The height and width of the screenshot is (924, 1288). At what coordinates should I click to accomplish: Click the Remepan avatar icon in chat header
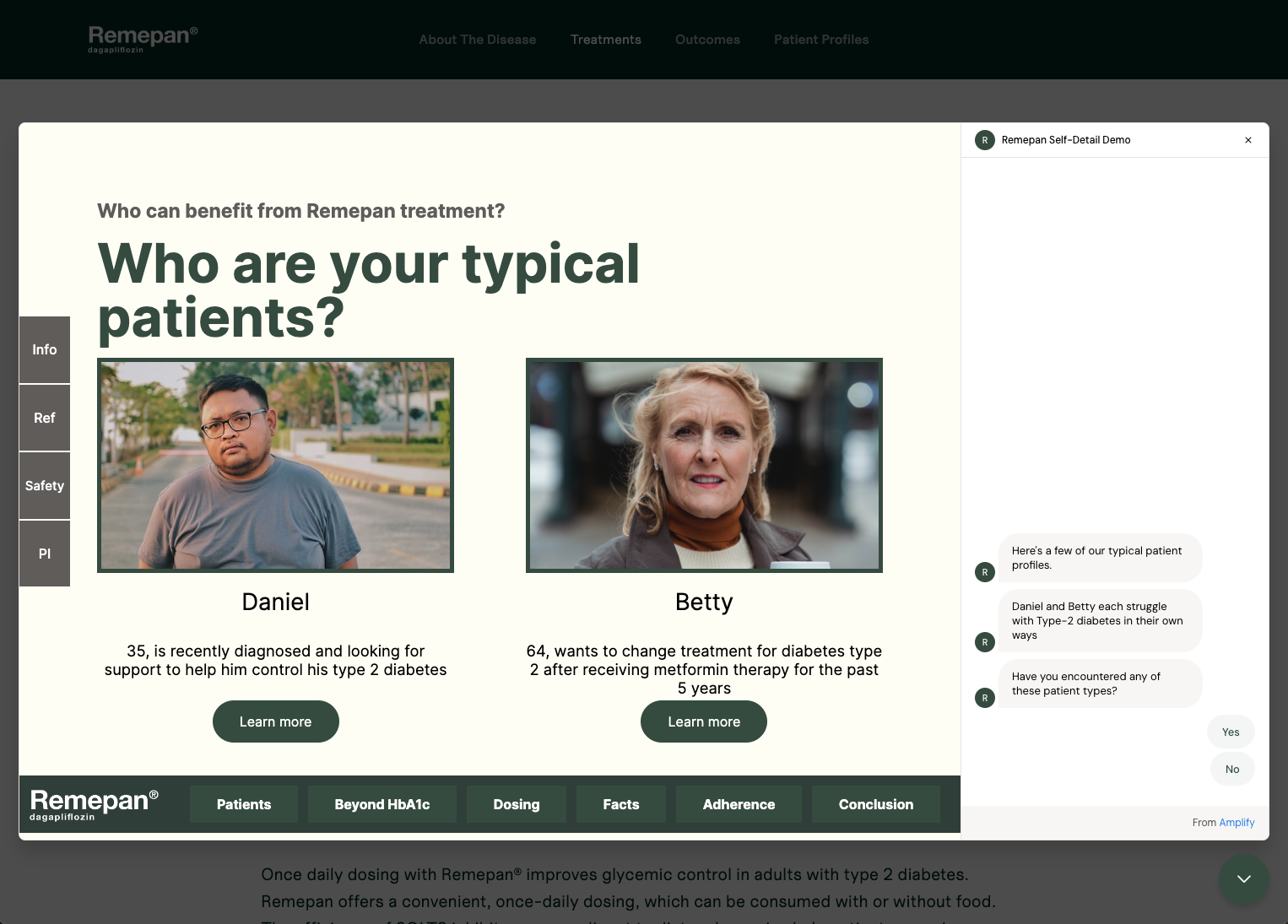coord(984,140)
